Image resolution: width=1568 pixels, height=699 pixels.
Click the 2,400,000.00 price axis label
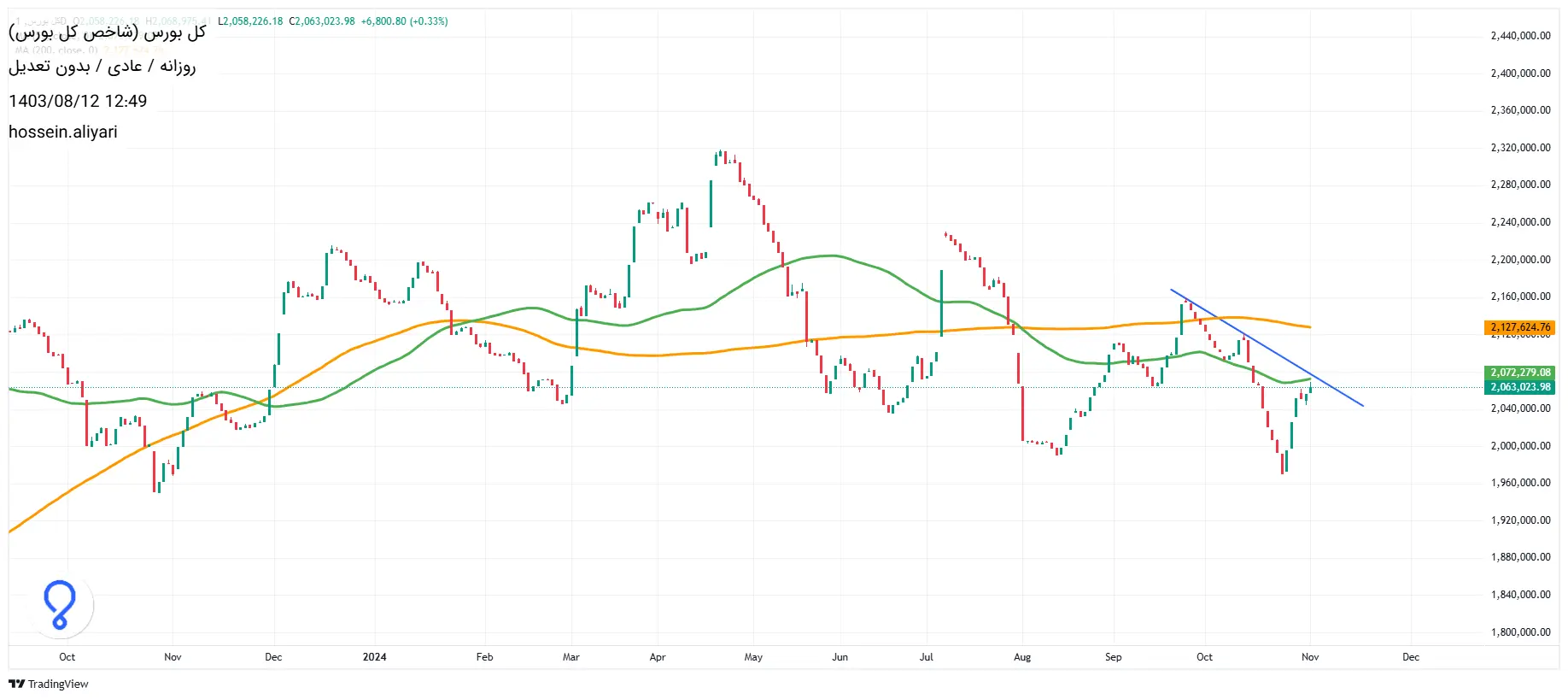pyautogui.click(x=1520, y=73)
